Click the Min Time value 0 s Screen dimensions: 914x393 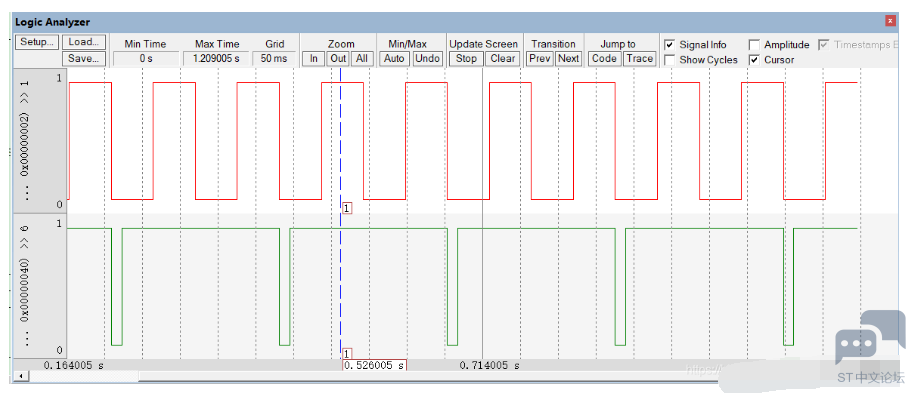[146, 58]
